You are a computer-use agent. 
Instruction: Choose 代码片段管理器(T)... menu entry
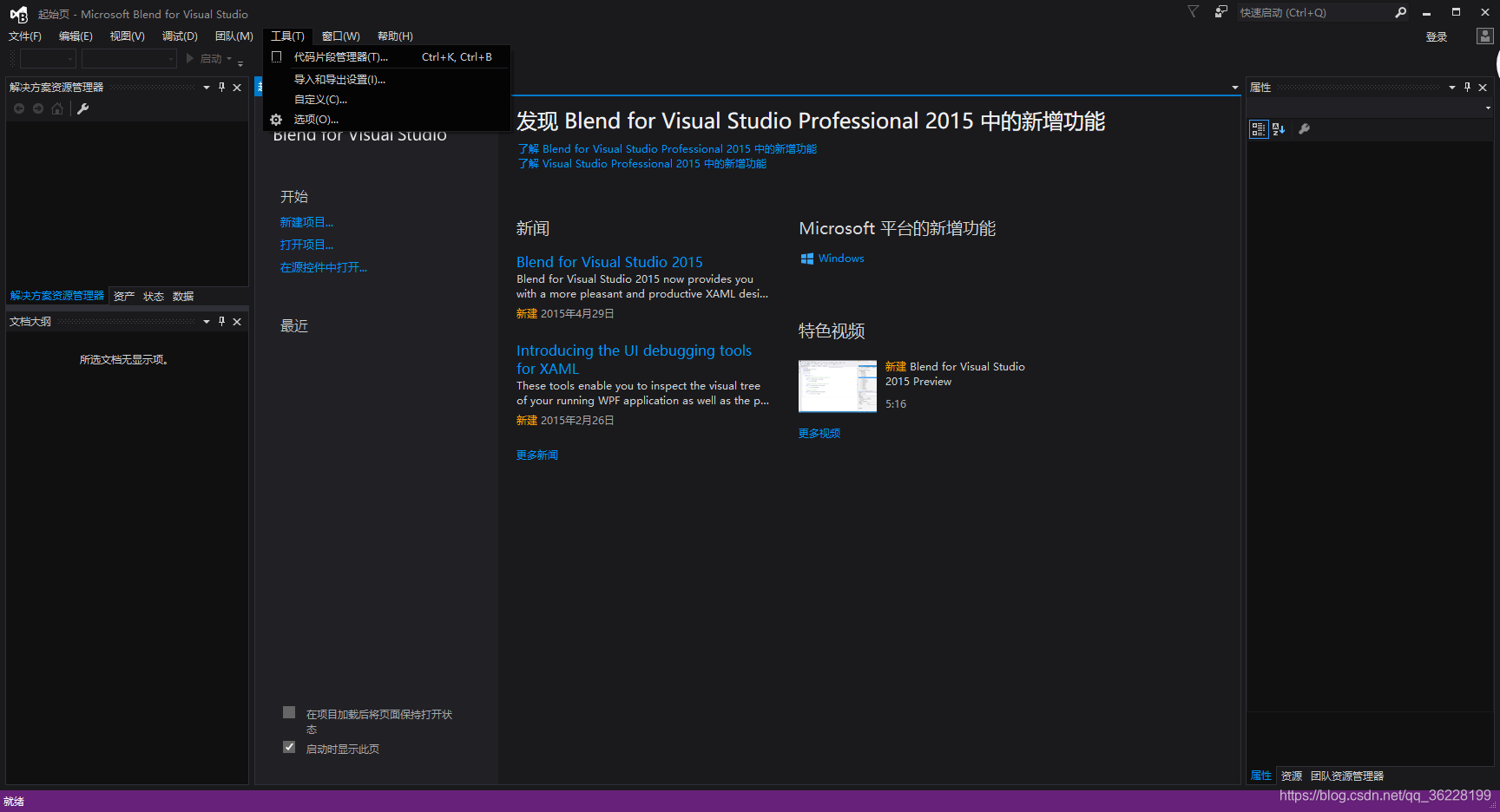[387, 57]
